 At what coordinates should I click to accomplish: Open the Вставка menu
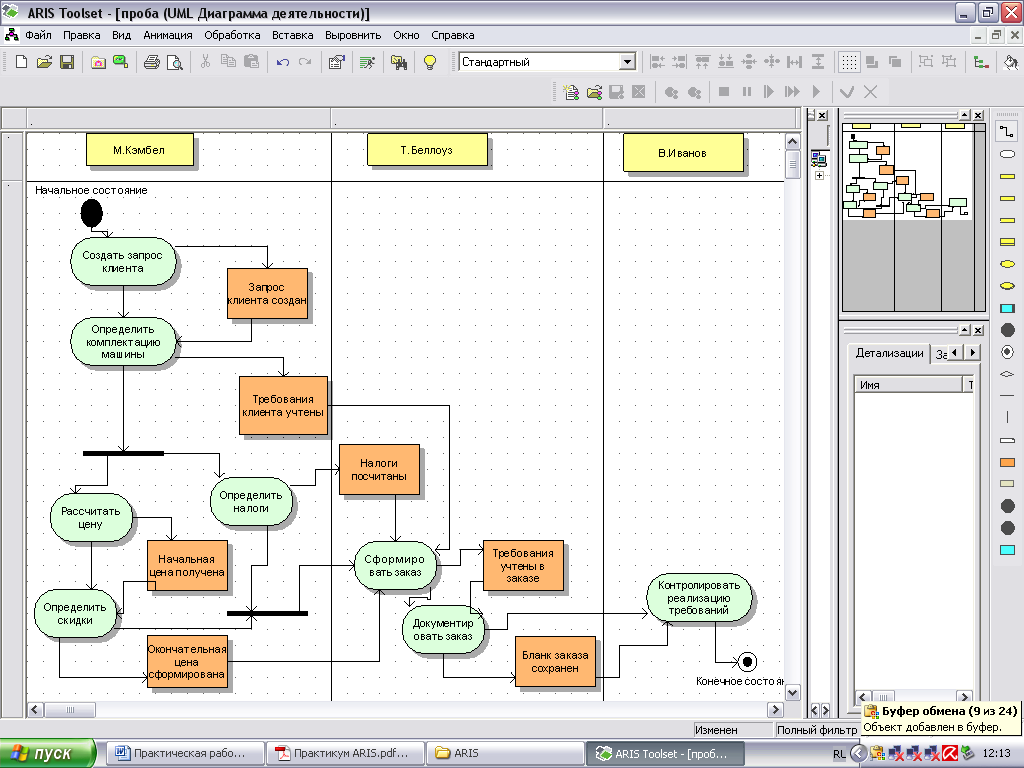(x=293, y=35)
